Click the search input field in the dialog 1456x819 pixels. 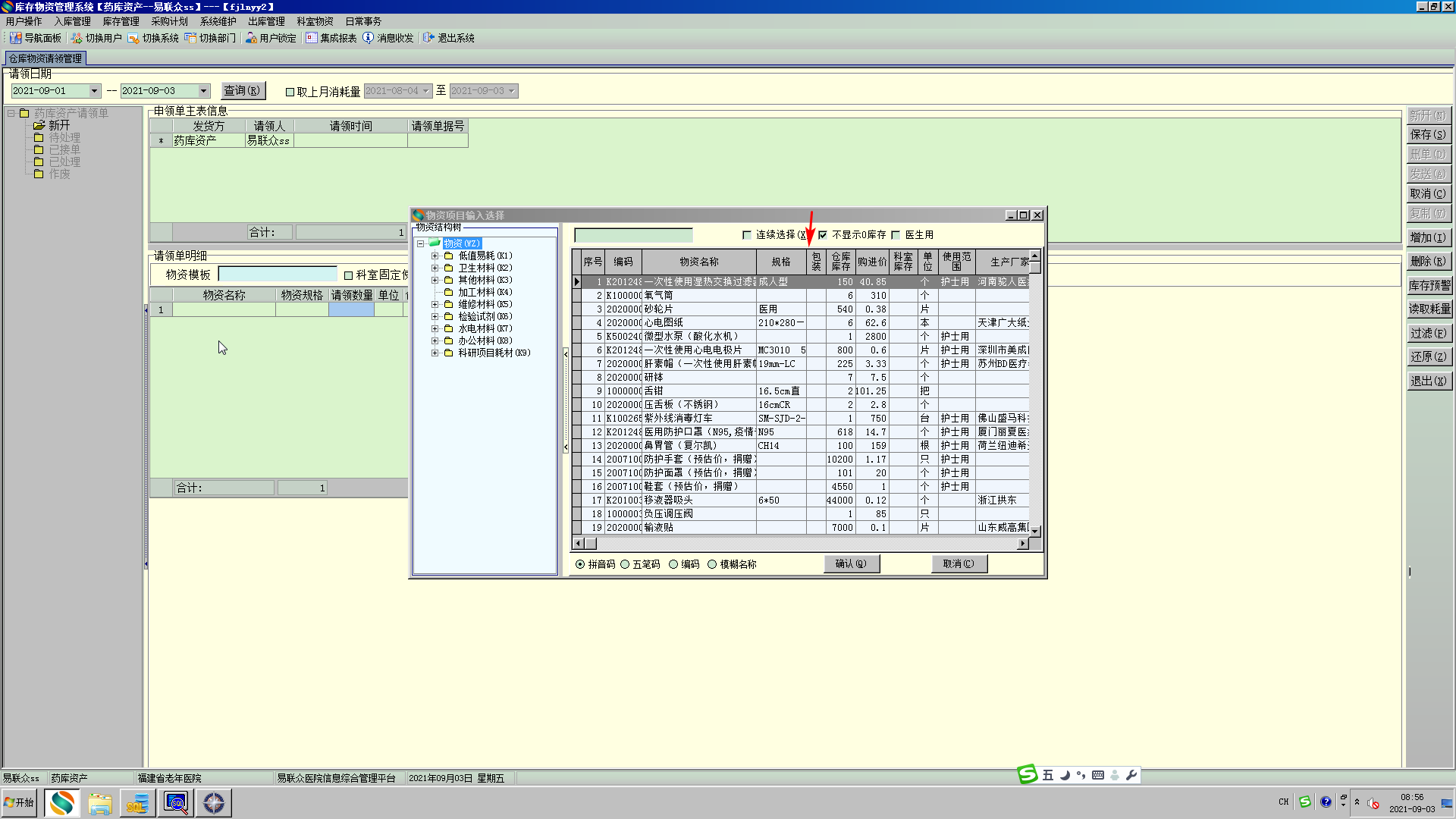pyautogui.click(x=633, y=235)
